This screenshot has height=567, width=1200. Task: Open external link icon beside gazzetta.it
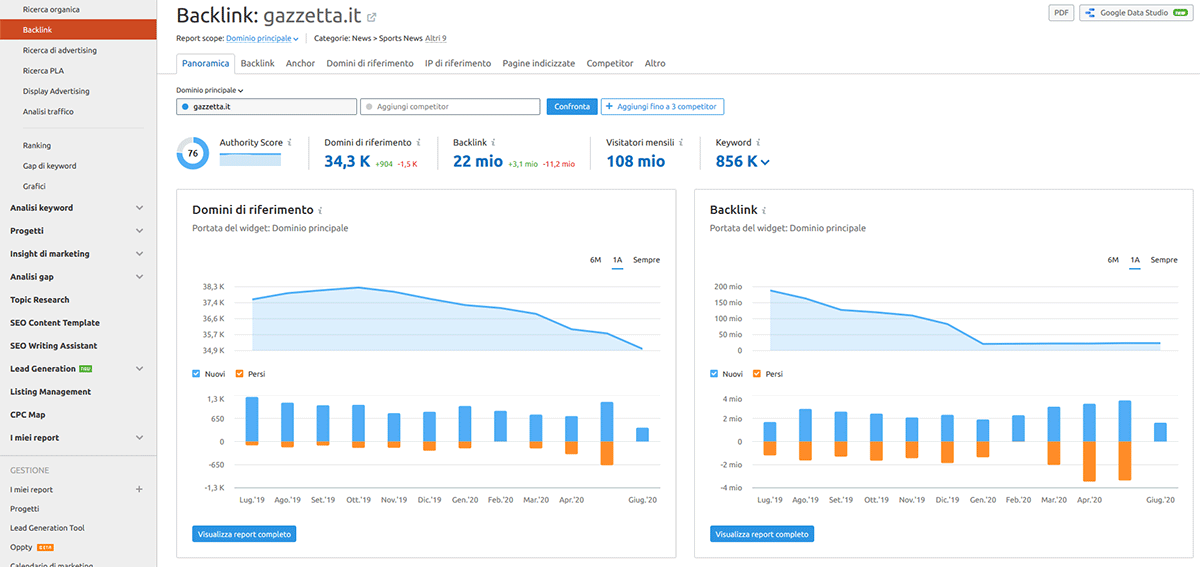tap(372, 17)
